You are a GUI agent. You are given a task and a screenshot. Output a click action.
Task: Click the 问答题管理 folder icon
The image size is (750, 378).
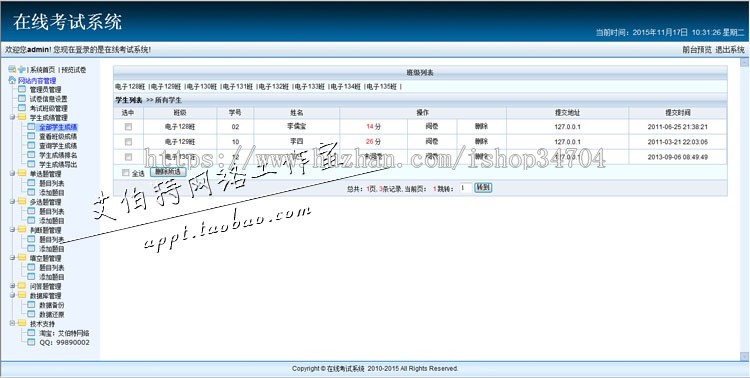click(22, 286)
